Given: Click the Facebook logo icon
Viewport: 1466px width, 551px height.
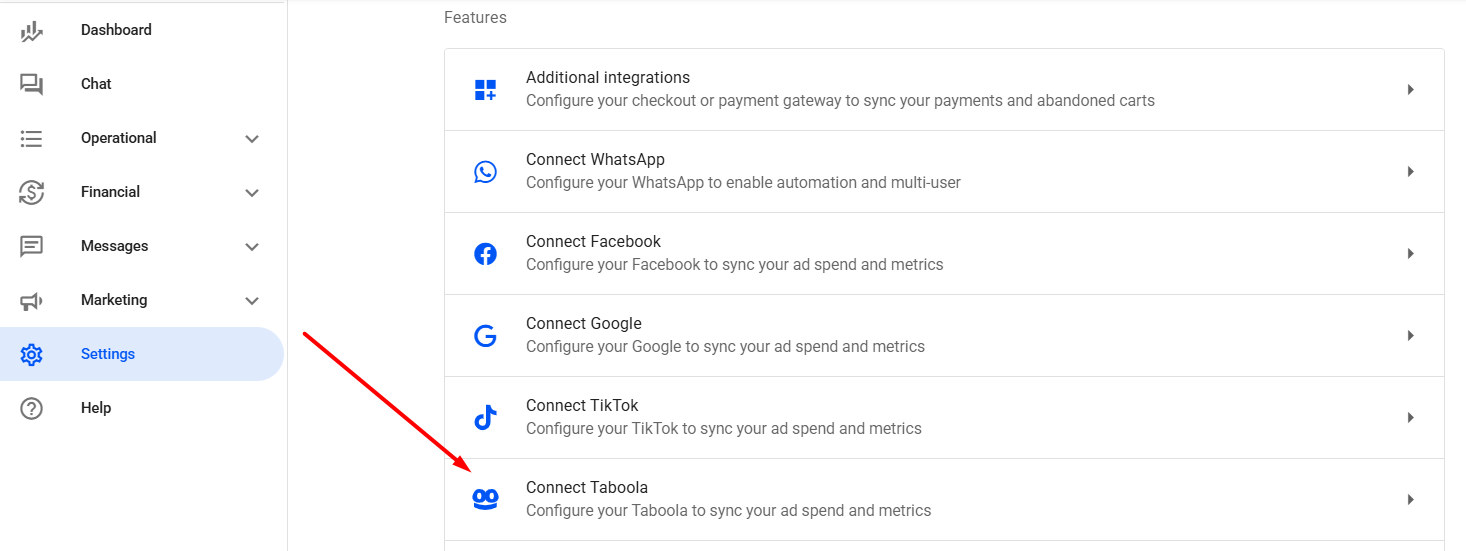Looking at the screenshot, I should click(485, 254).
